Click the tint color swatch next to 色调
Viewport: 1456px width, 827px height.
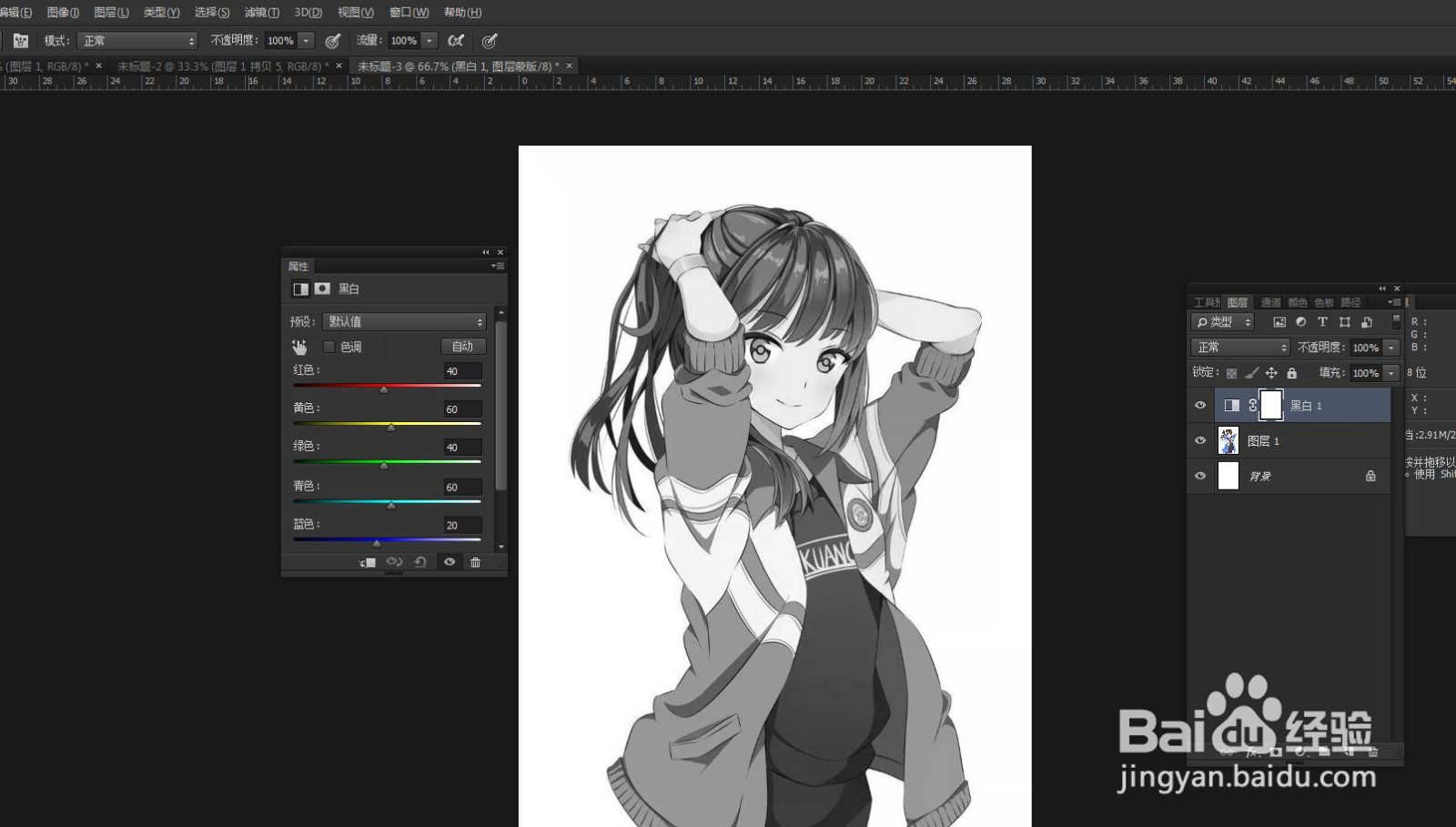tap(377, 347)
